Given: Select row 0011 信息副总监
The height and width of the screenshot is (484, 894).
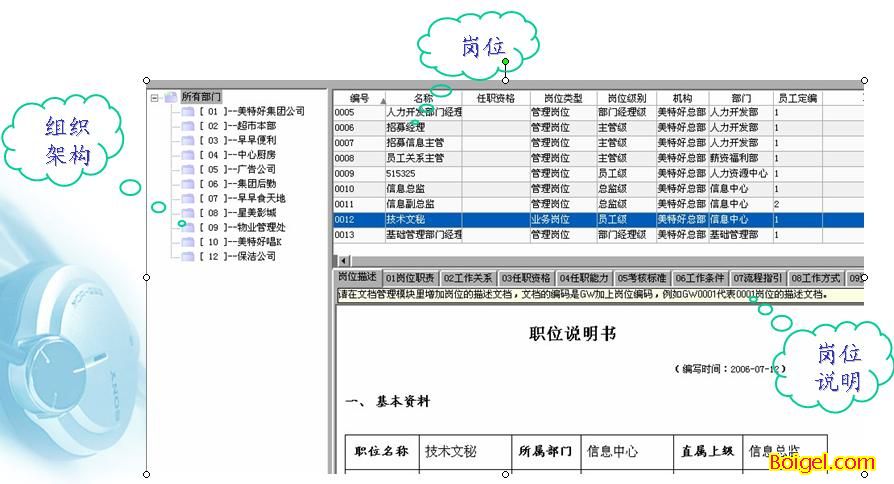Looking at the screenshot, I should pos(598,204).
